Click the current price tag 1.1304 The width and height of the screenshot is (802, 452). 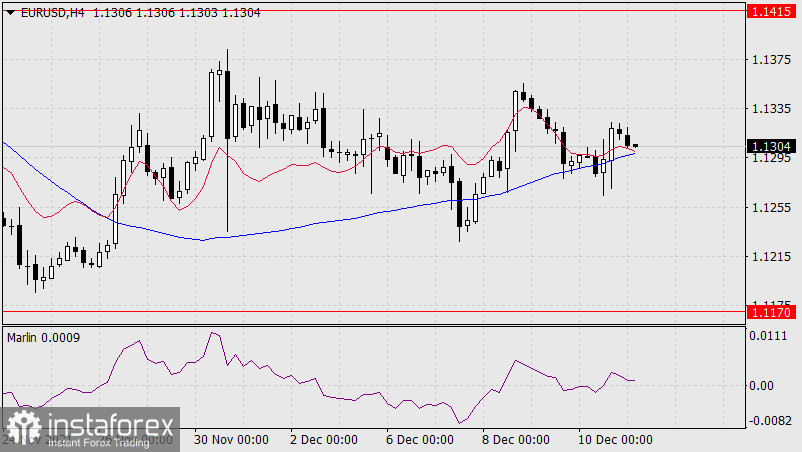[770, 146]
